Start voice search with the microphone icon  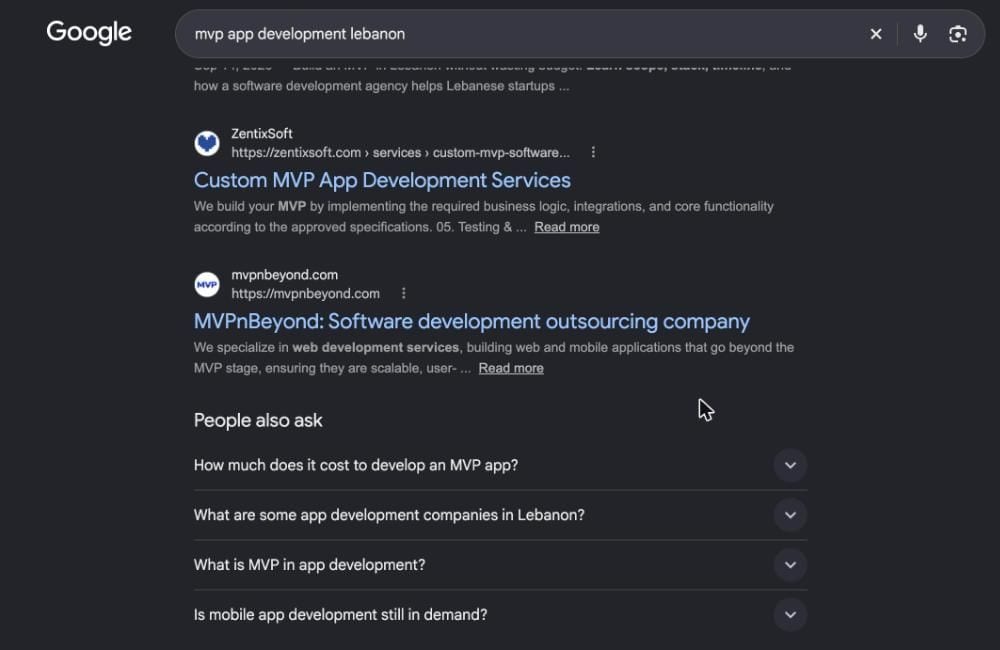(x=920, y=34)
